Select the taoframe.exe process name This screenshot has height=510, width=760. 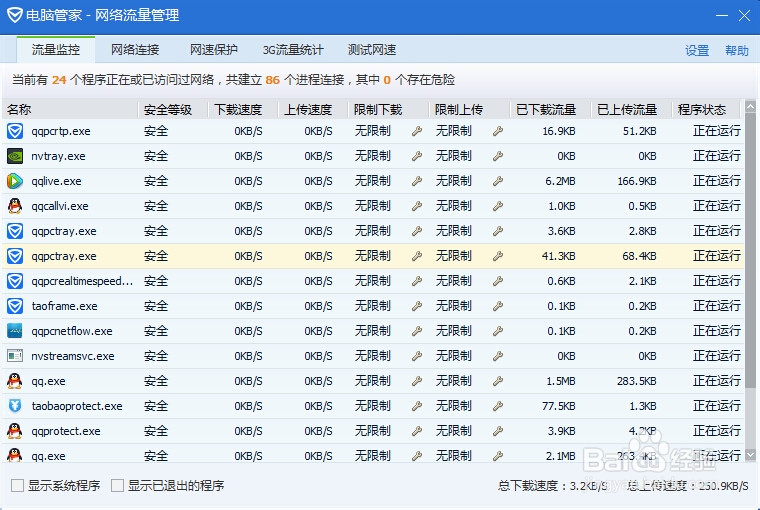pyautogui.click(x=64, y=306)
